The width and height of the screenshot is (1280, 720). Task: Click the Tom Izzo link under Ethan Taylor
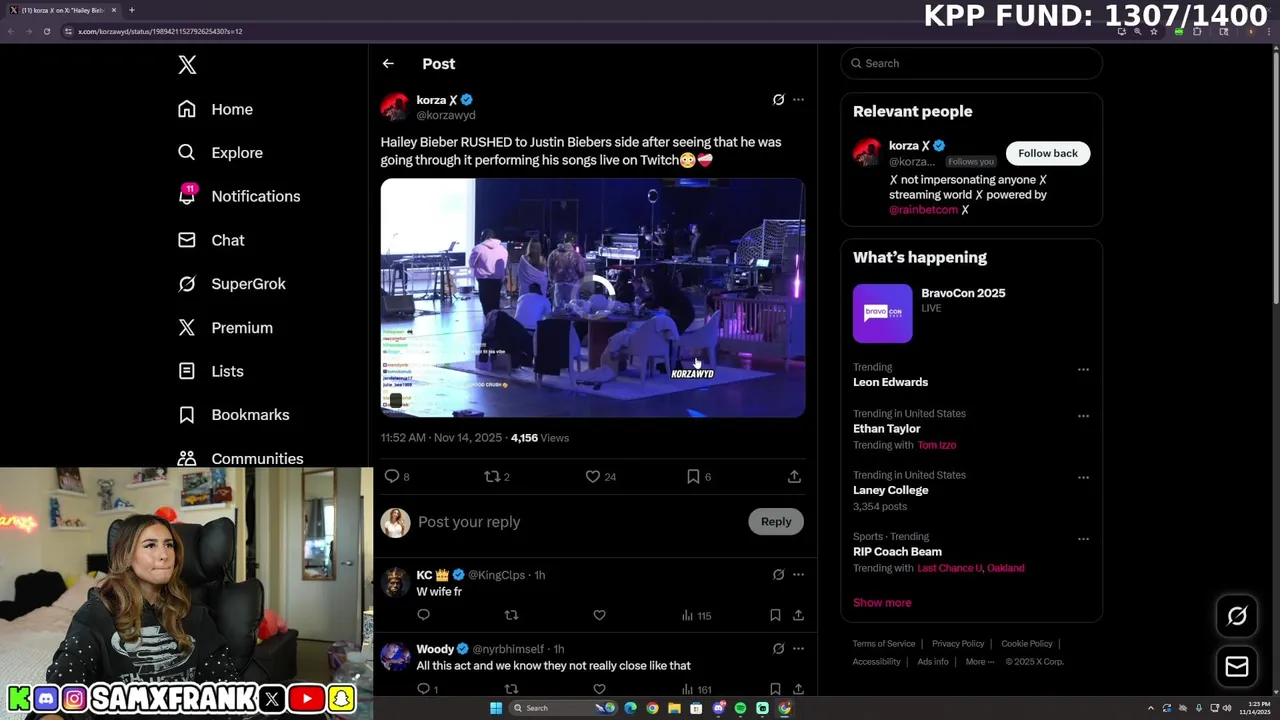pos(937,445)
